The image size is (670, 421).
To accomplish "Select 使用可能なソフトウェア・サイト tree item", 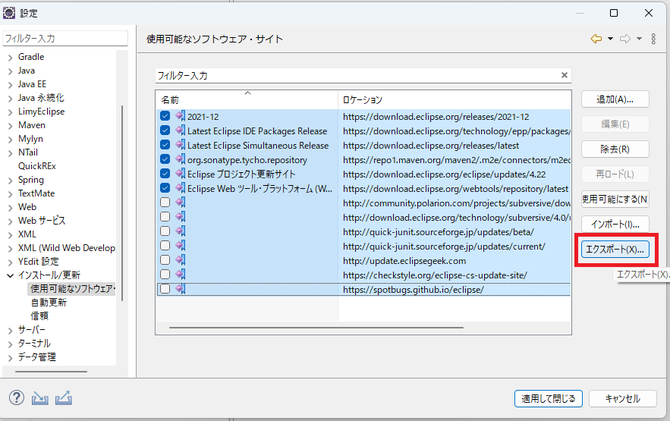I will 73,289.
